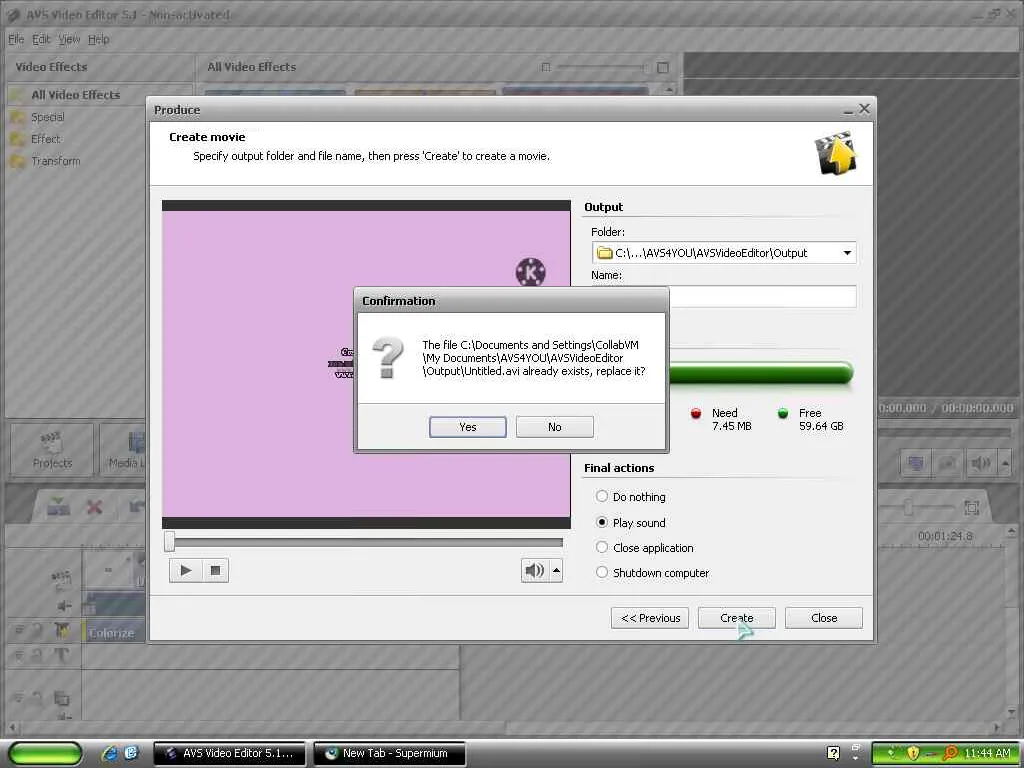Go back with the << Previous button
The width and height of the screenshot is (1024, 768).
(650, 618)
